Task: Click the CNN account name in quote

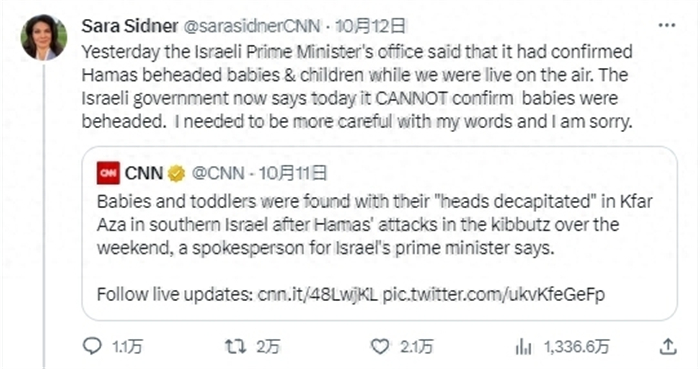Action: (144, 173)
